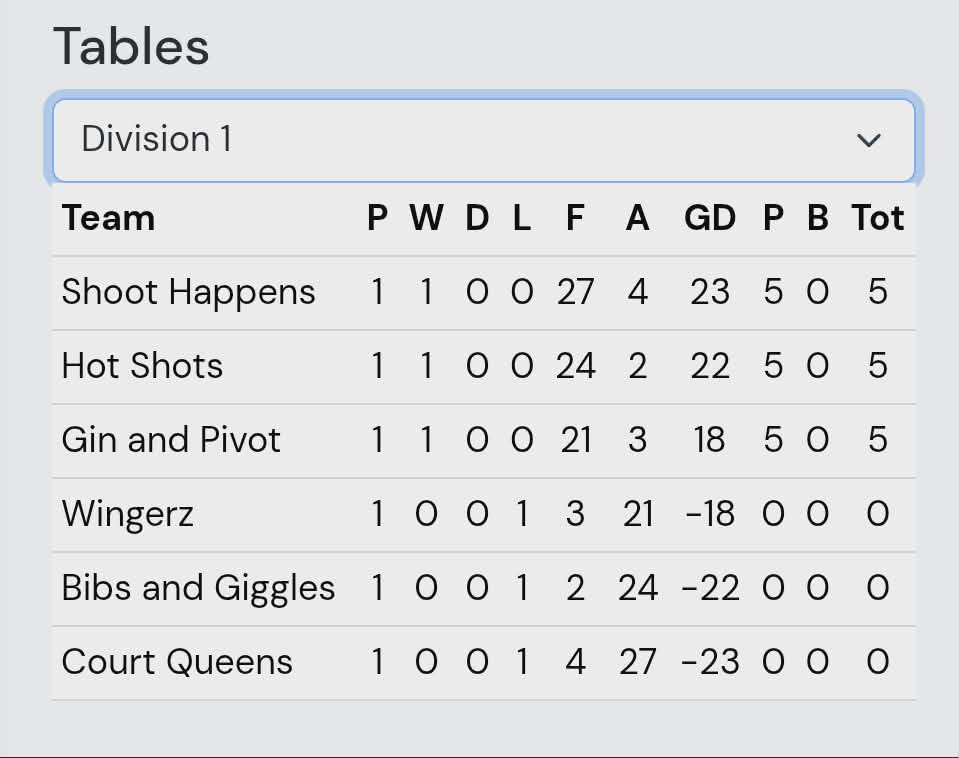Click the Court Queens team name

pos(177,662)
